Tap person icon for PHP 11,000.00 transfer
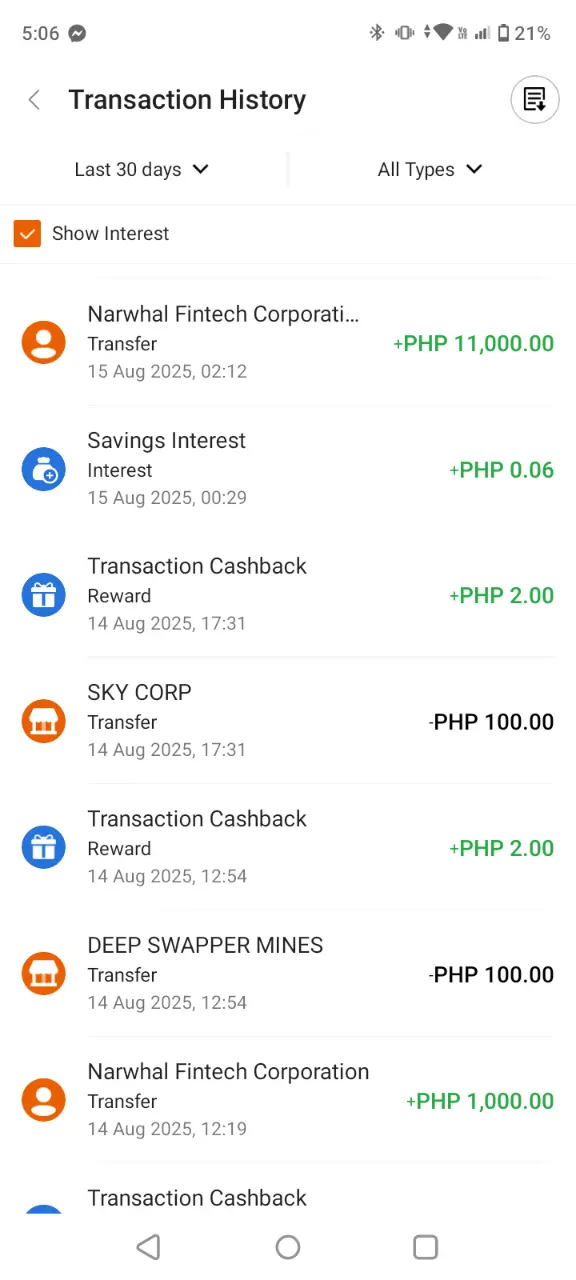The width and height of the screenshot is (576, 1280). (x=44, y=342)
